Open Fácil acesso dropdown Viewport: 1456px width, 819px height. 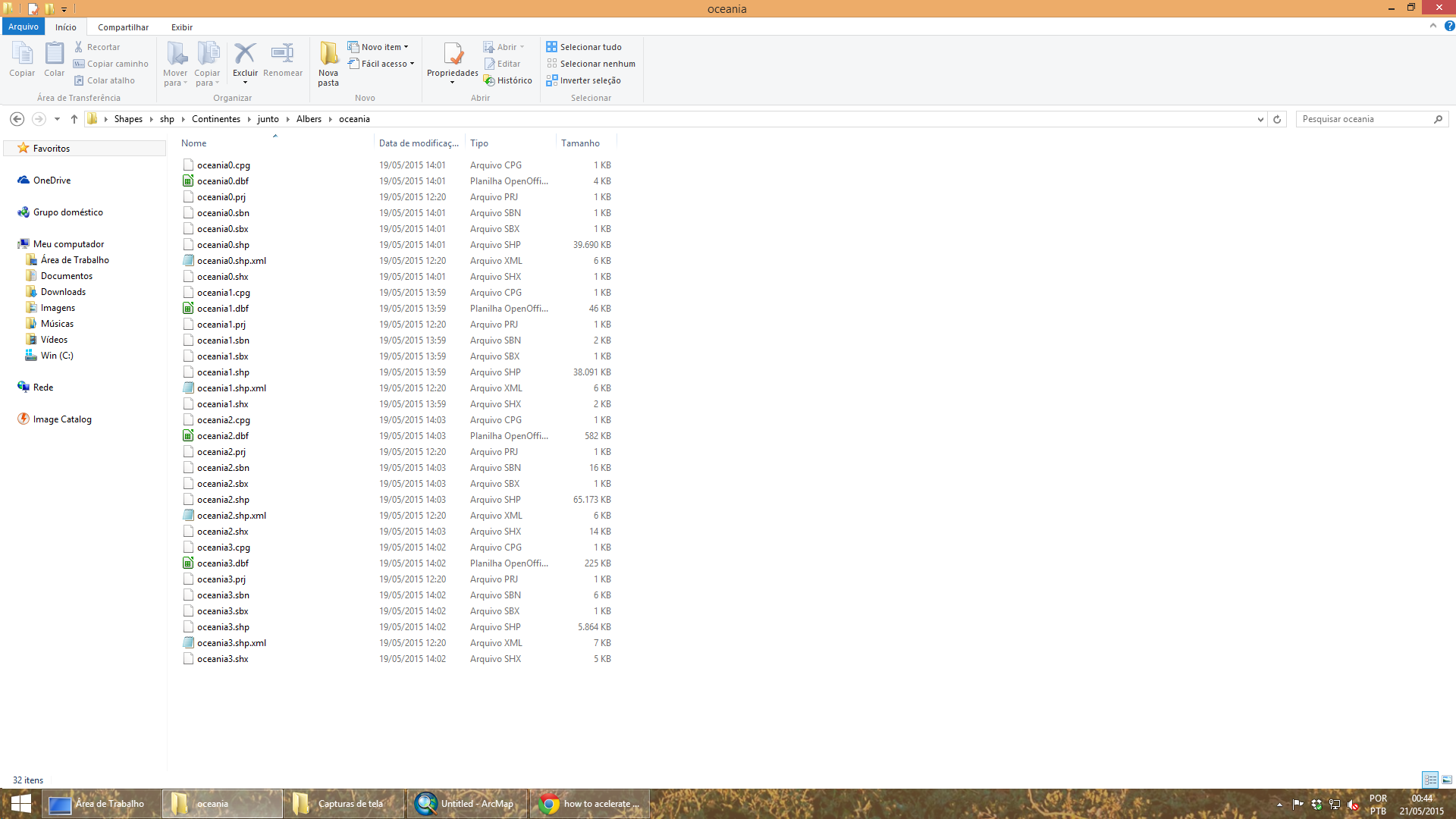[381, 64]
